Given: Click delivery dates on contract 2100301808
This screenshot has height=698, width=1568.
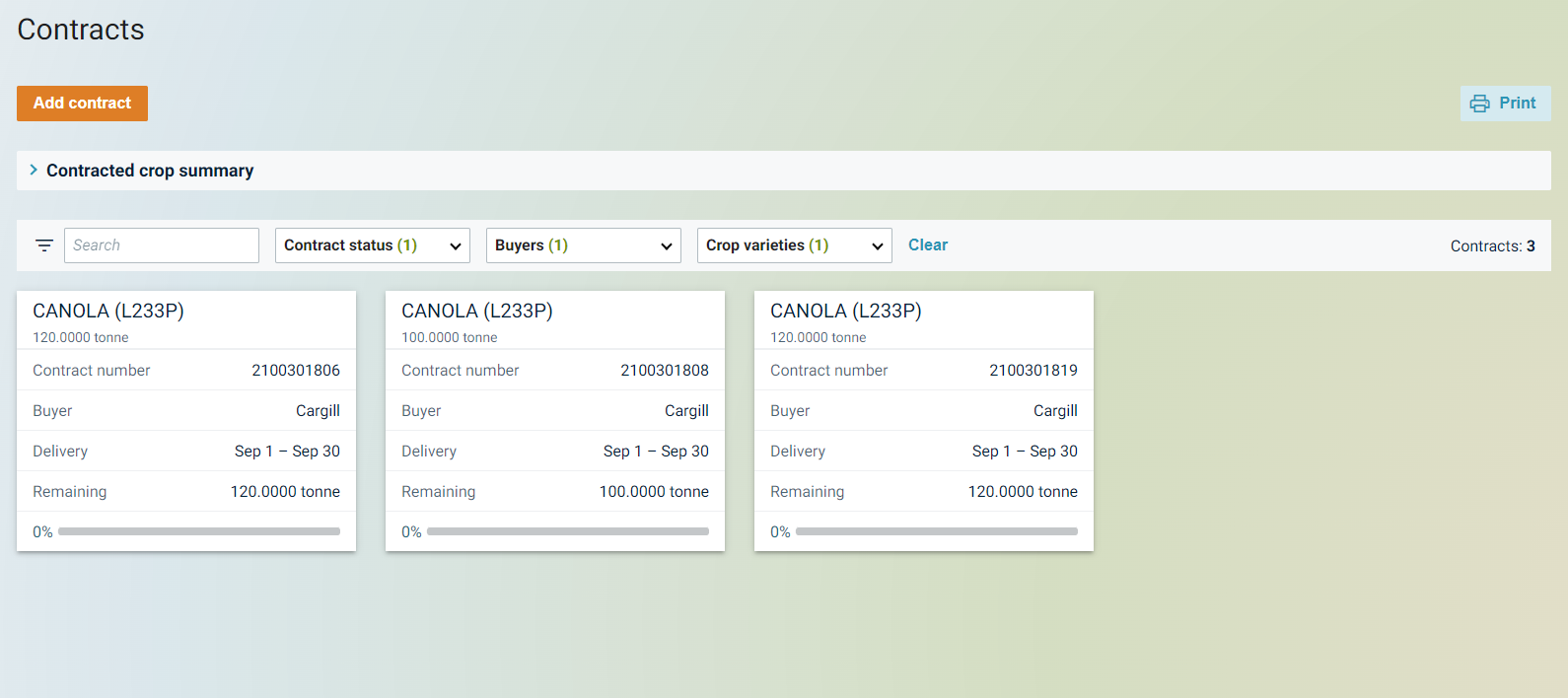Looking at the screenshot, I should (x=656, y=452).
